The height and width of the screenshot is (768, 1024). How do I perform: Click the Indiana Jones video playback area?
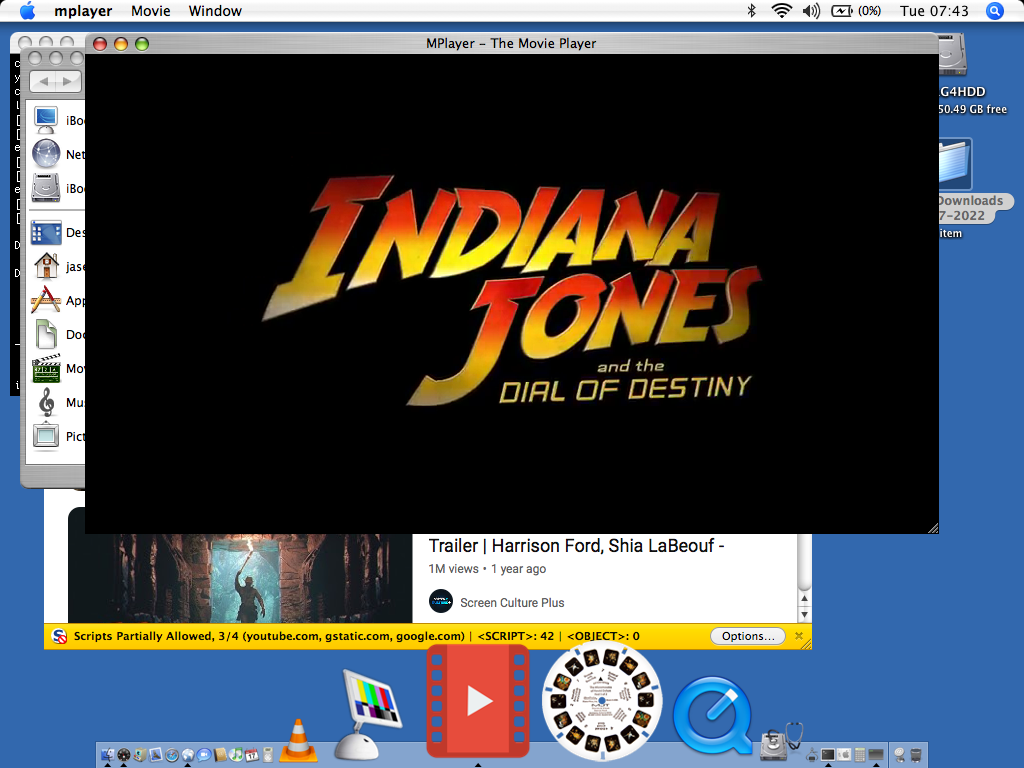pyautogui.click(x=511, y=293)
